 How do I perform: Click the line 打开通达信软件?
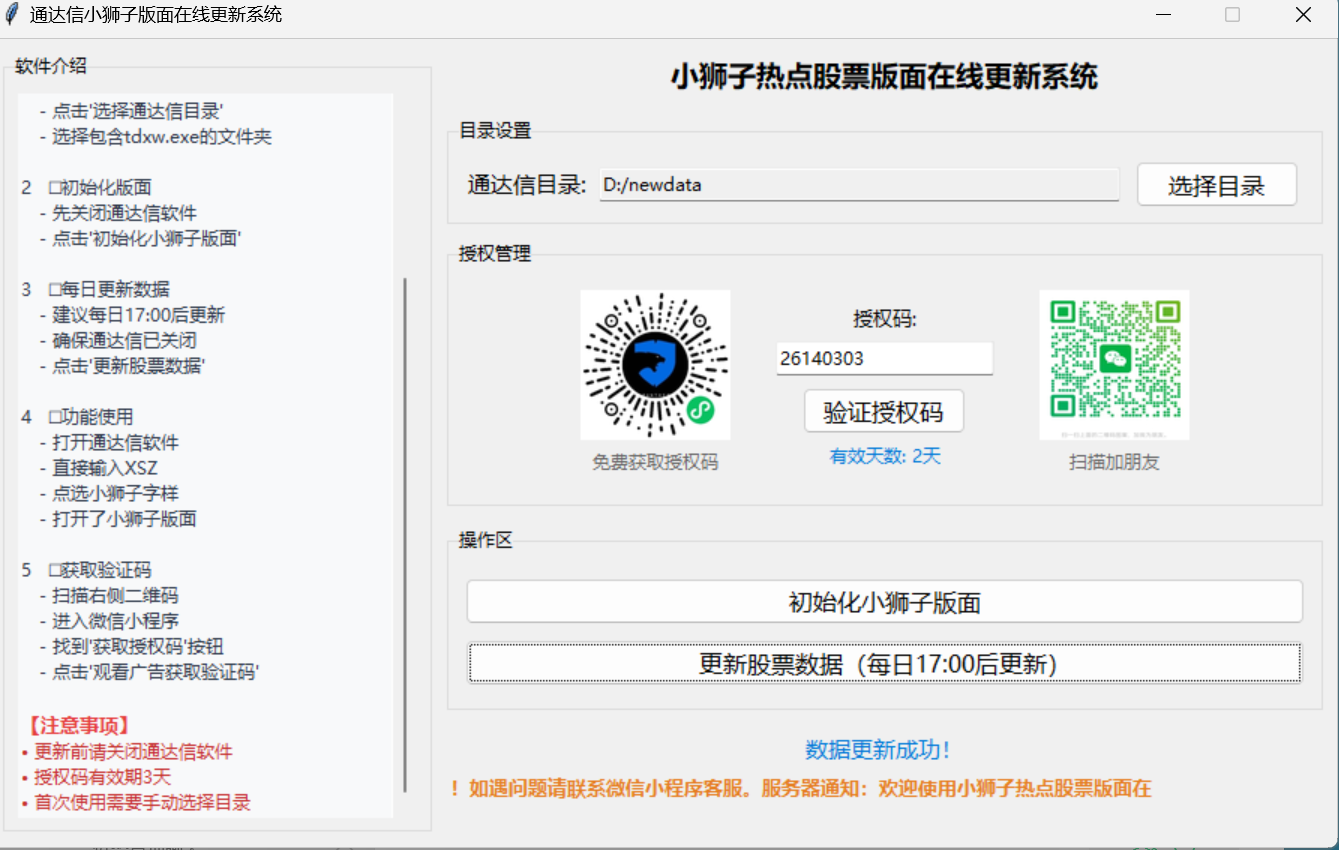[108, 442]
